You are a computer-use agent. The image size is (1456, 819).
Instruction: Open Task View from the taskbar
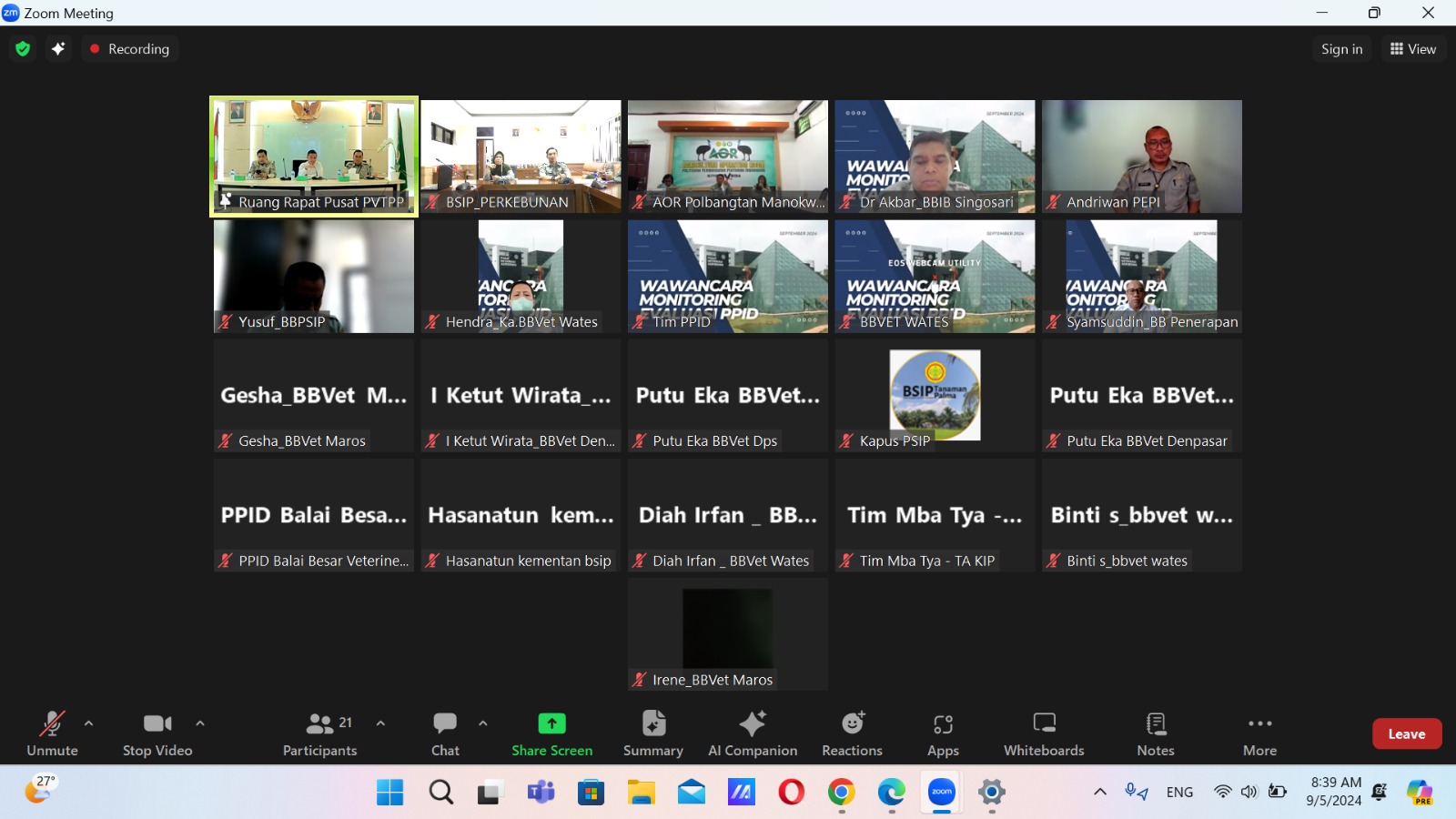[490, 793]
